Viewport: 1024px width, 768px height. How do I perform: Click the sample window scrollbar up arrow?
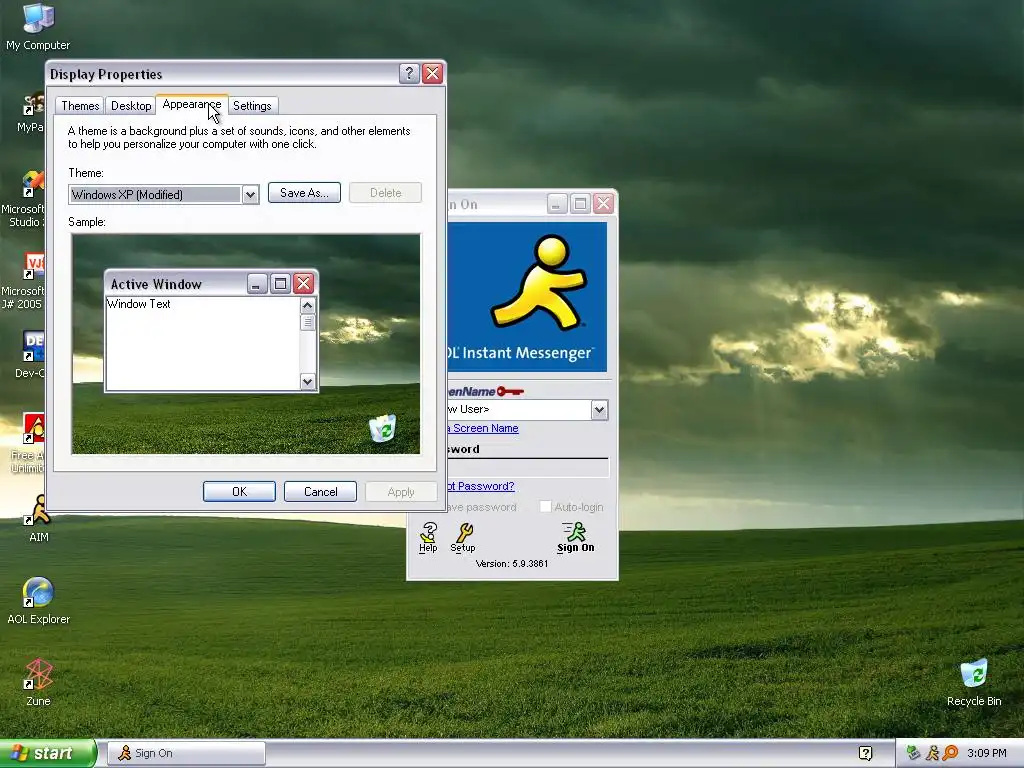308,305
